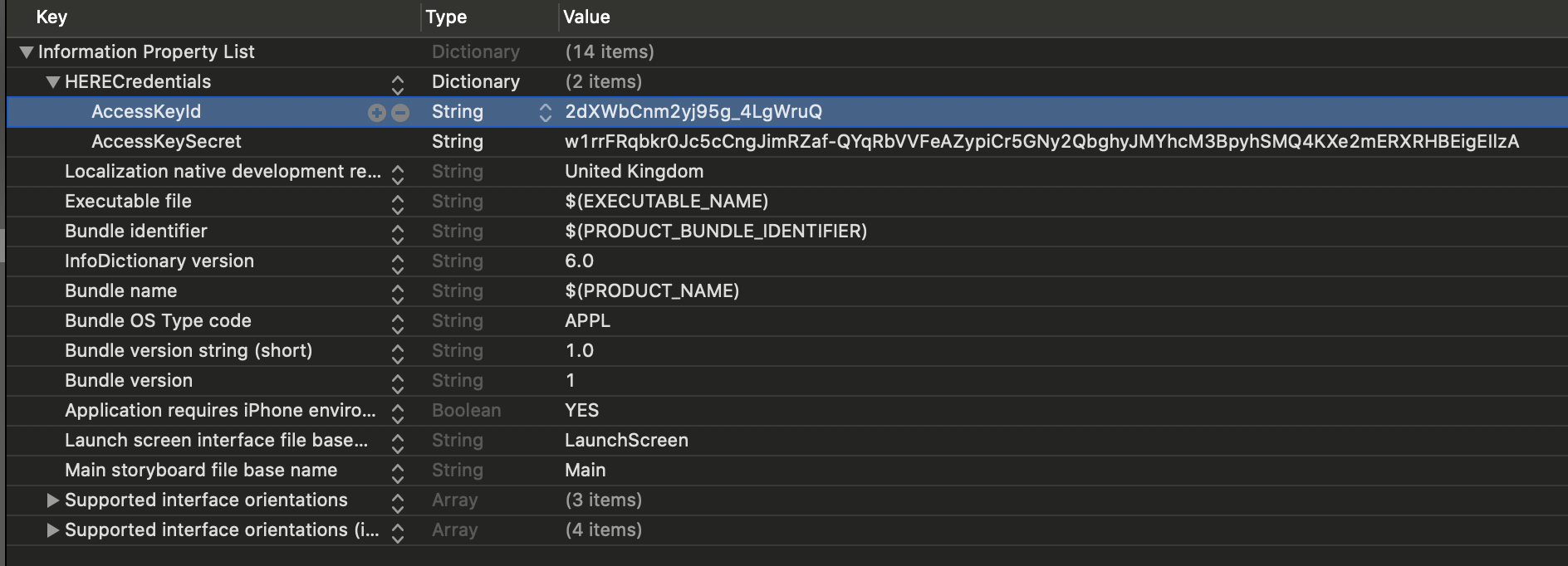This screenshot has width=1568, height=566.
Task: Open key stepper for Bundle OS Type code
Action: click(x=398, y=323)
